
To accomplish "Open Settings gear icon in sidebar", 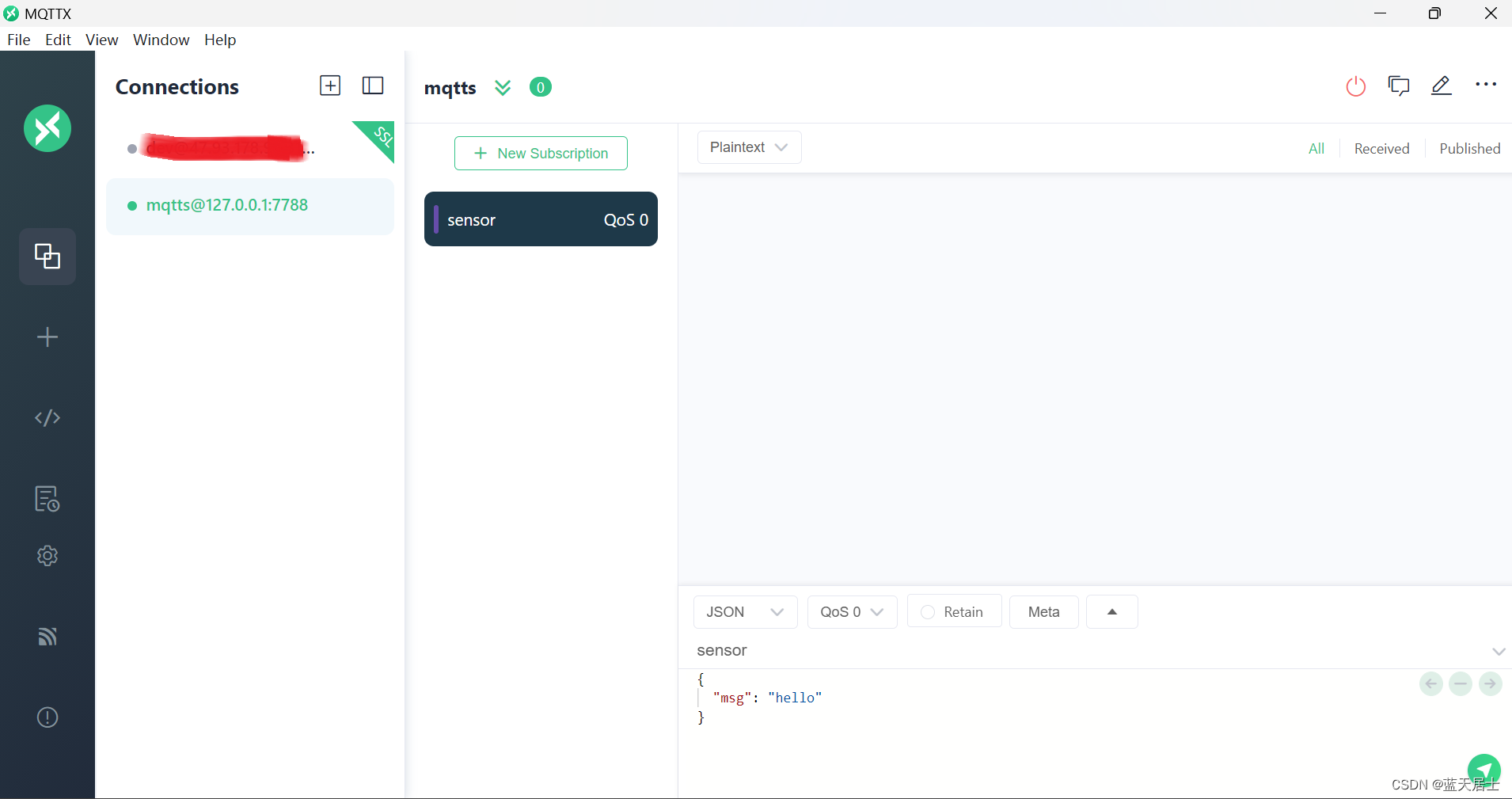I will (x=47, y=556).
